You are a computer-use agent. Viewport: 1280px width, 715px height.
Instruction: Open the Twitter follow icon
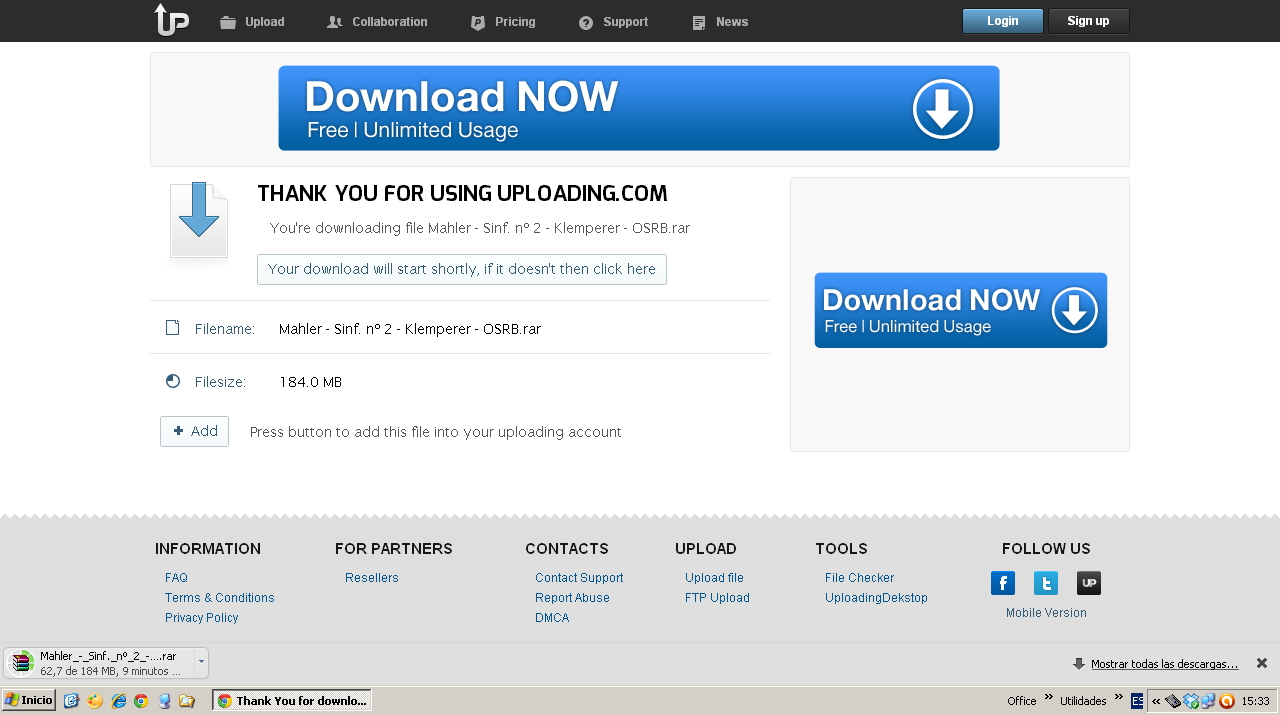pos(1046,583)
